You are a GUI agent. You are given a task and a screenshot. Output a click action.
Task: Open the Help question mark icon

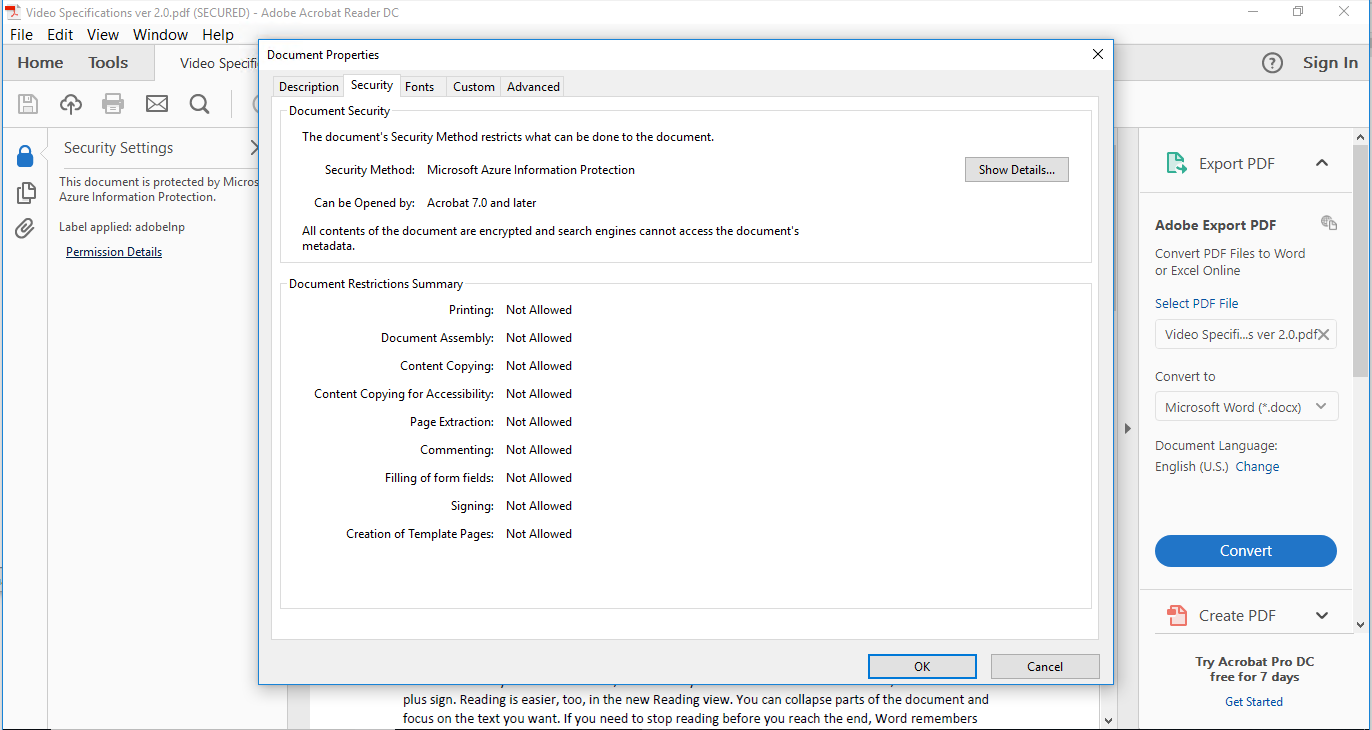(x=1272, y=62)
